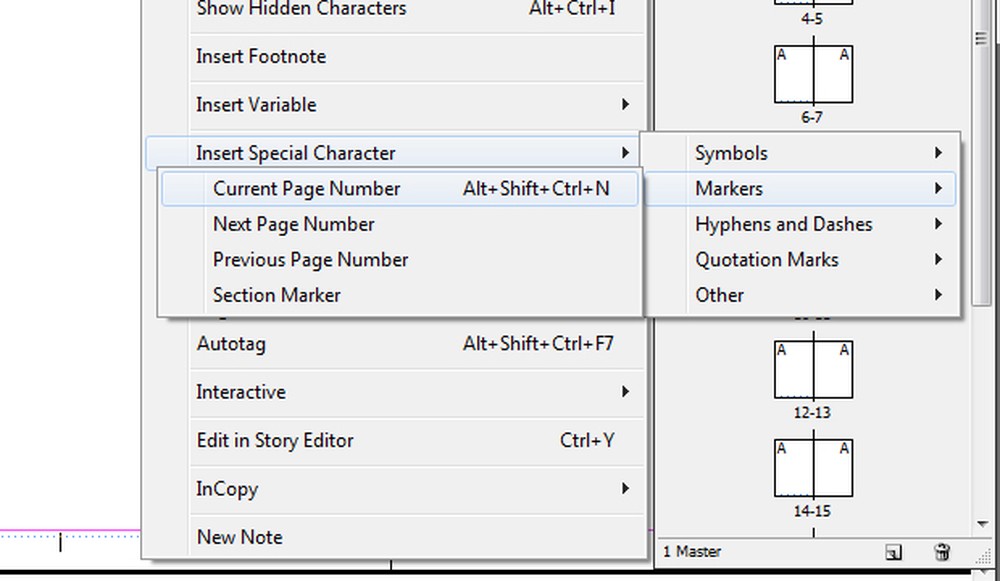Insert a Section Marker
Viewport: 1000px width, 581px height.
coord(277,295)
